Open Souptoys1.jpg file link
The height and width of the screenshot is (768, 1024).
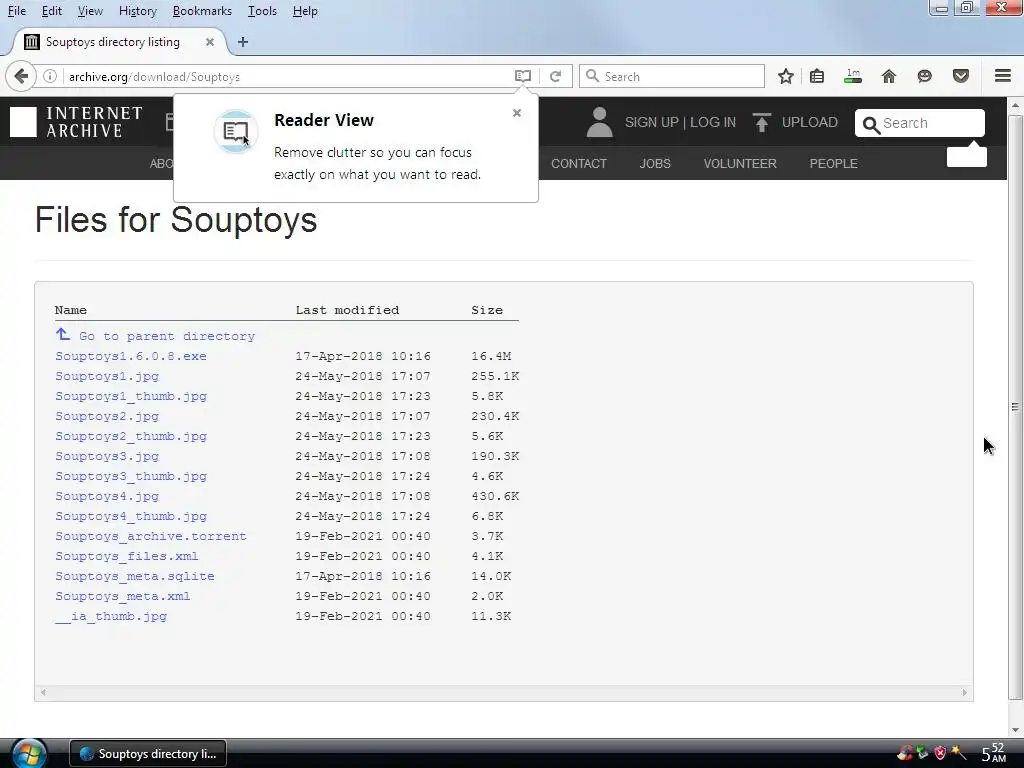coord(107,376)
